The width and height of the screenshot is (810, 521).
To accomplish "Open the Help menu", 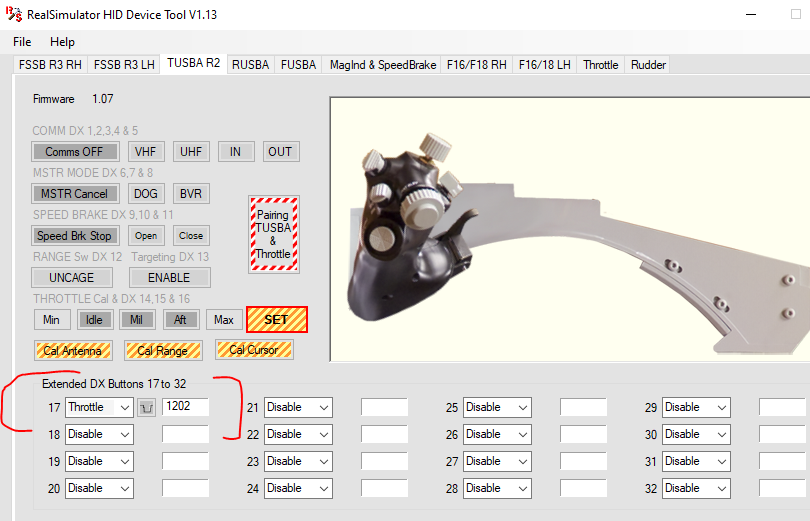I will (x=63, y=42).
